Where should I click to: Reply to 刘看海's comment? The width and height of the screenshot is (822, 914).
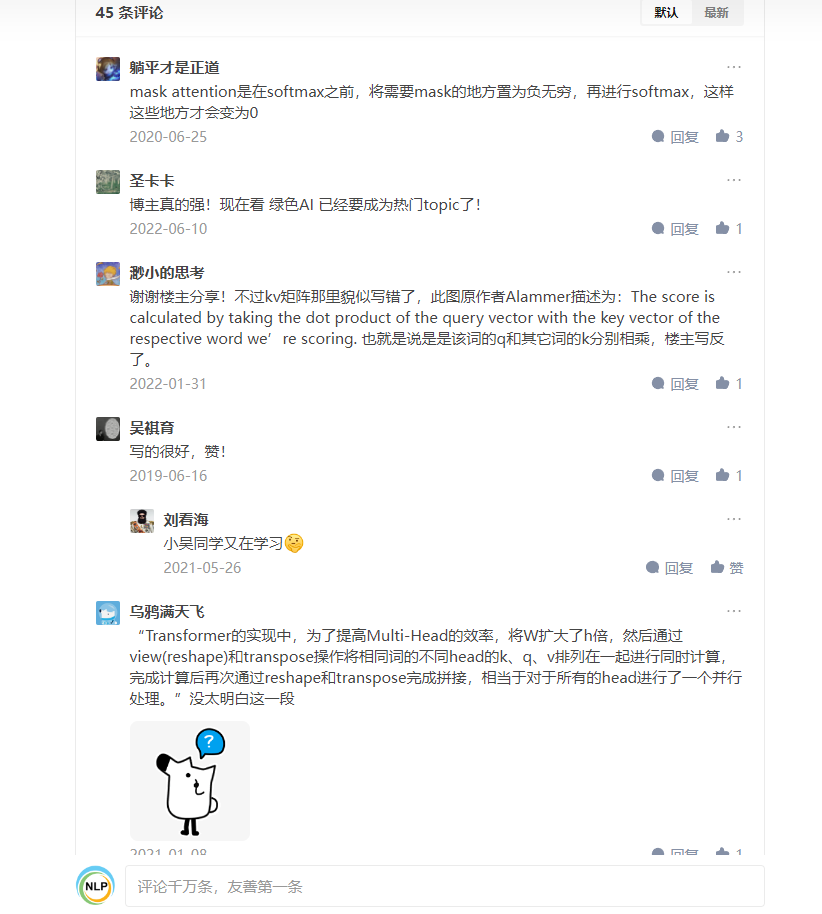pyautogui.click(x=669, y=568)
